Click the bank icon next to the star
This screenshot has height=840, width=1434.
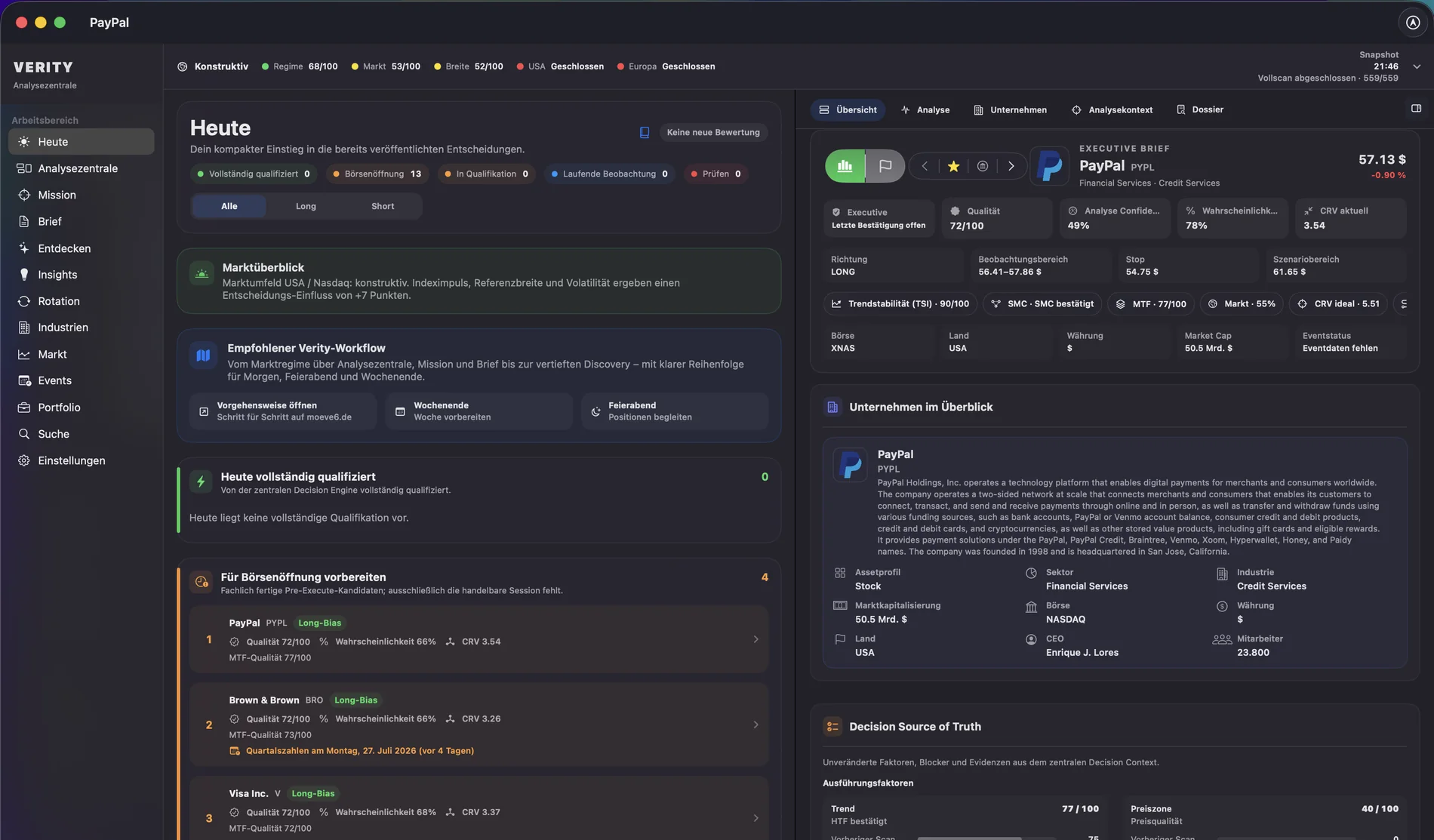click(982, 166)
